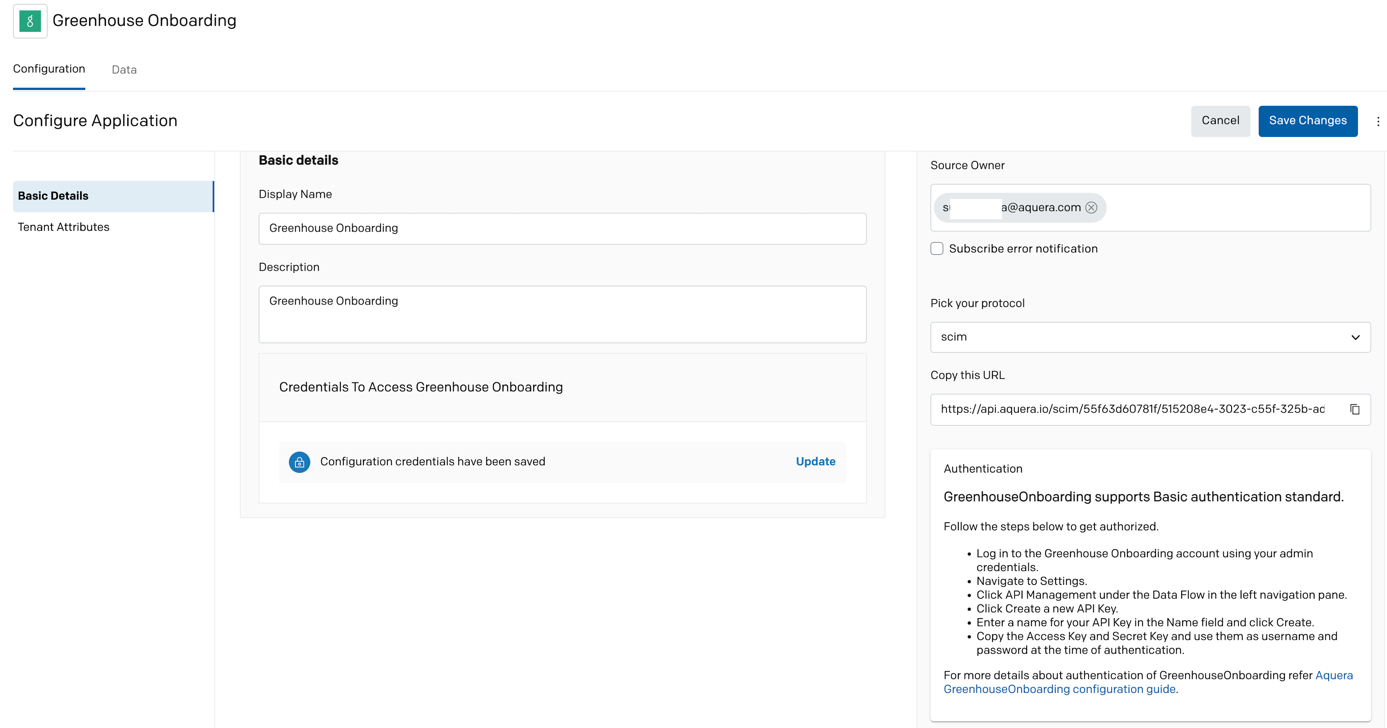This screenshot has width=1387, height=728.
Task: Remove the aquera.com source owner chip
Action: (x=1091, y=208)
